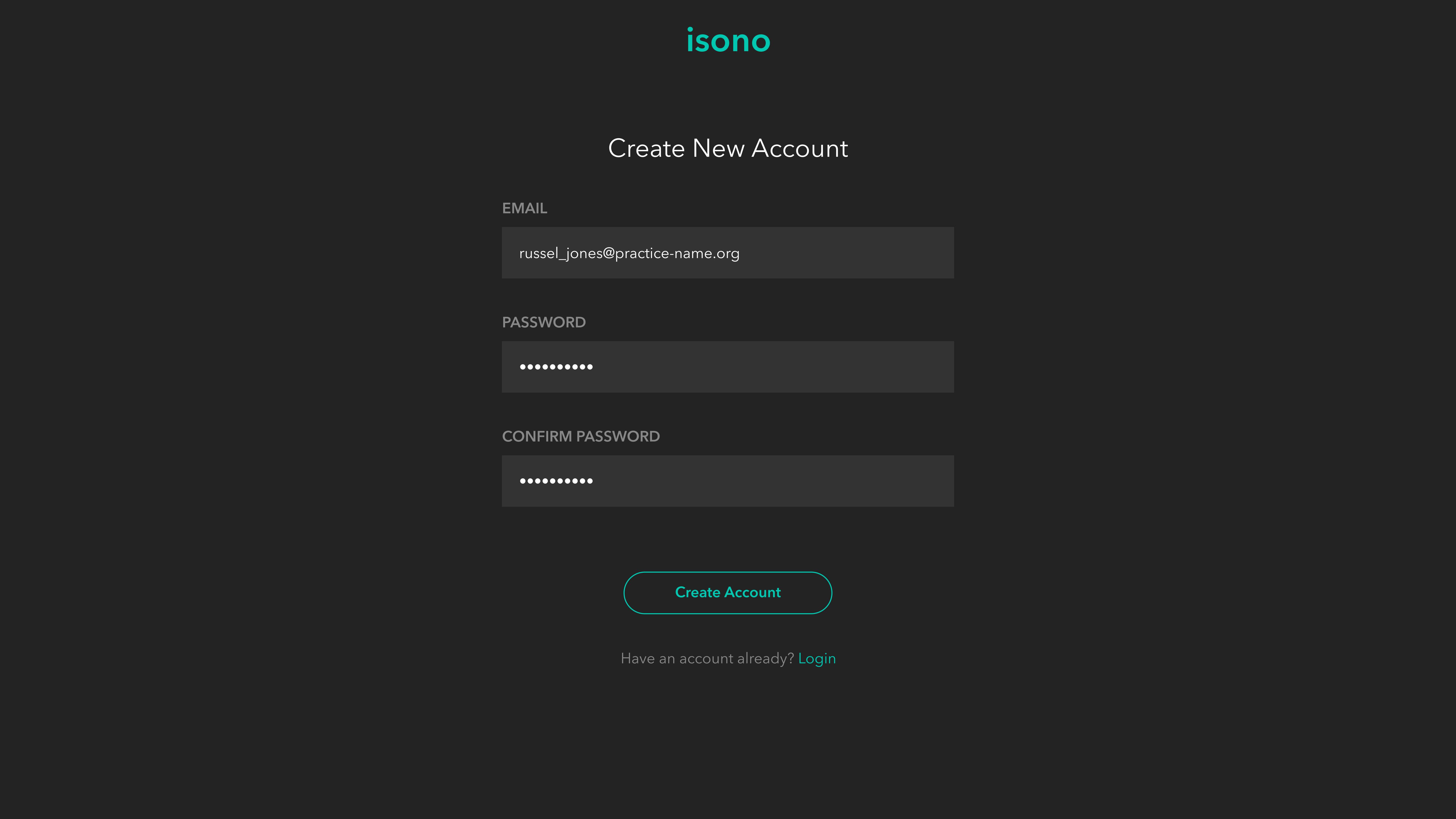Screen dimensions: 1456x819
Task: Click 'practice-name.org' in the email field
Action: pyautogui.click(x=677, y=253)
